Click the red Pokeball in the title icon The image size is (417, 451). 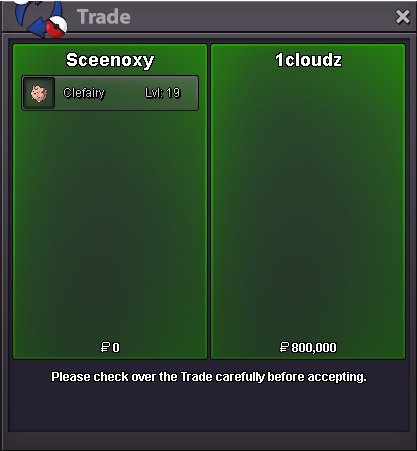(57, 27)
